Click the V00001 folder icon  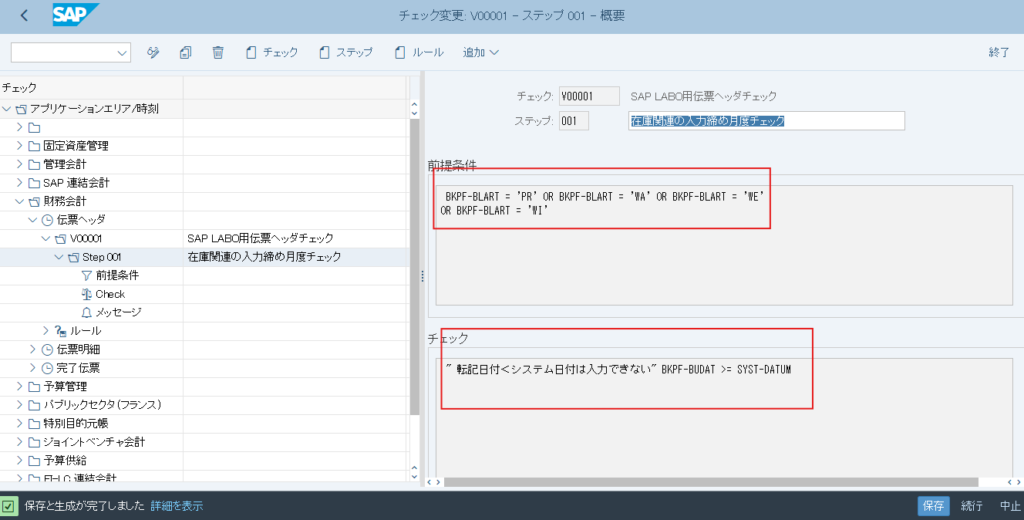[x=60, y=238]
